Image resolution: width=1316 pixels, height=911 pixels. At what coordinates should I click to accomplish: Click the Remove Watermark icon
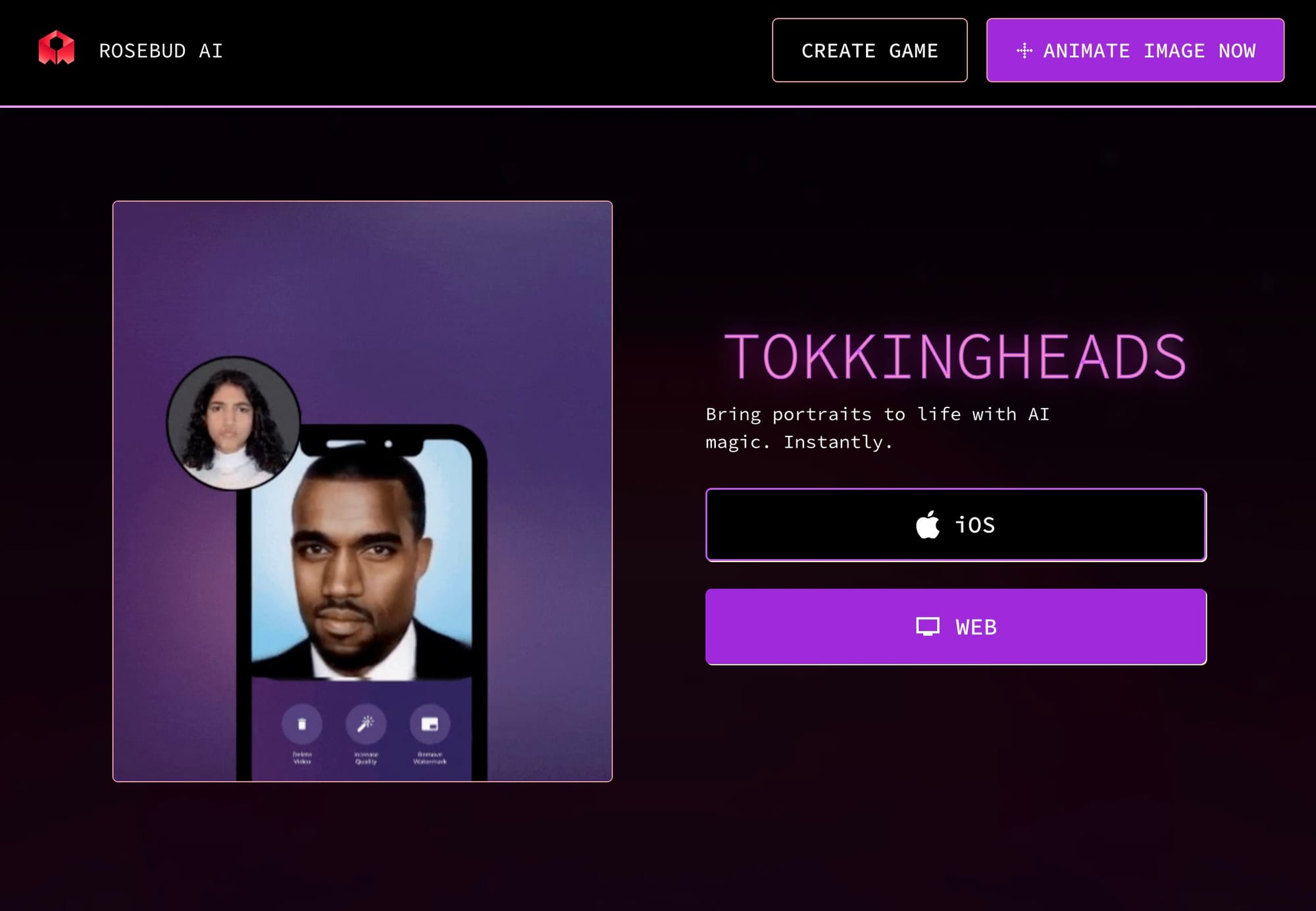pos(430,724)
